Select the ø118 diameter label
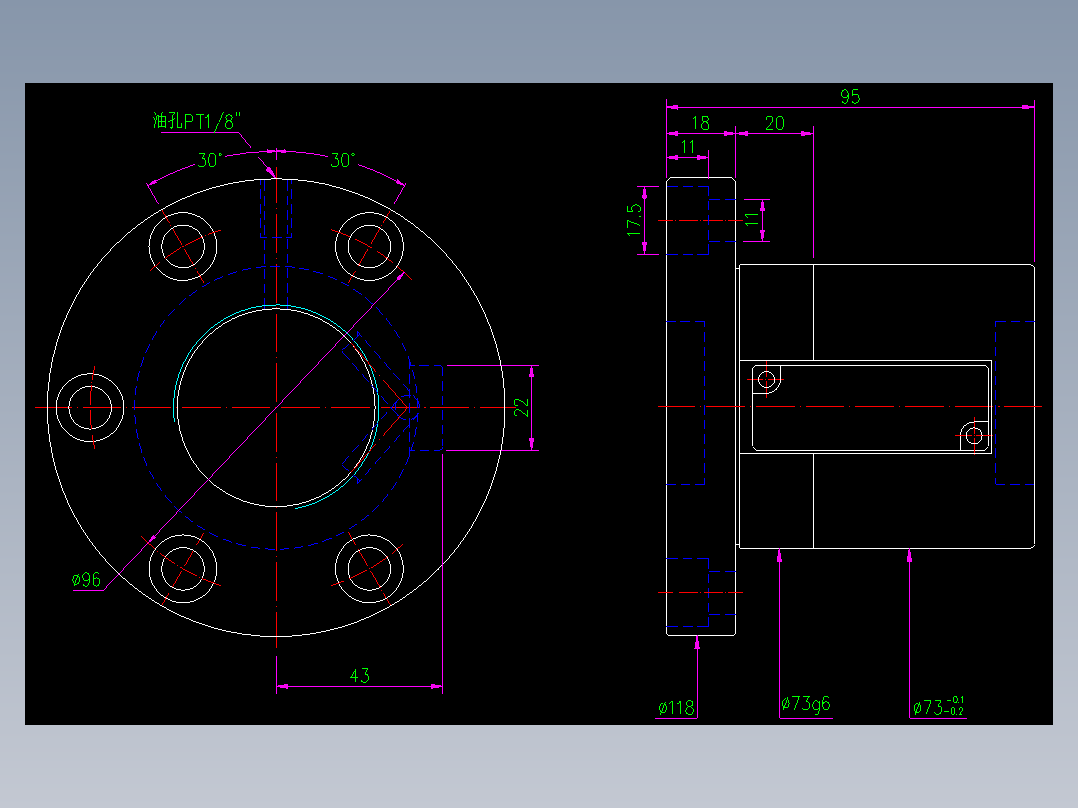This screenshot has height=808, width=1078. tap(676, 708)
